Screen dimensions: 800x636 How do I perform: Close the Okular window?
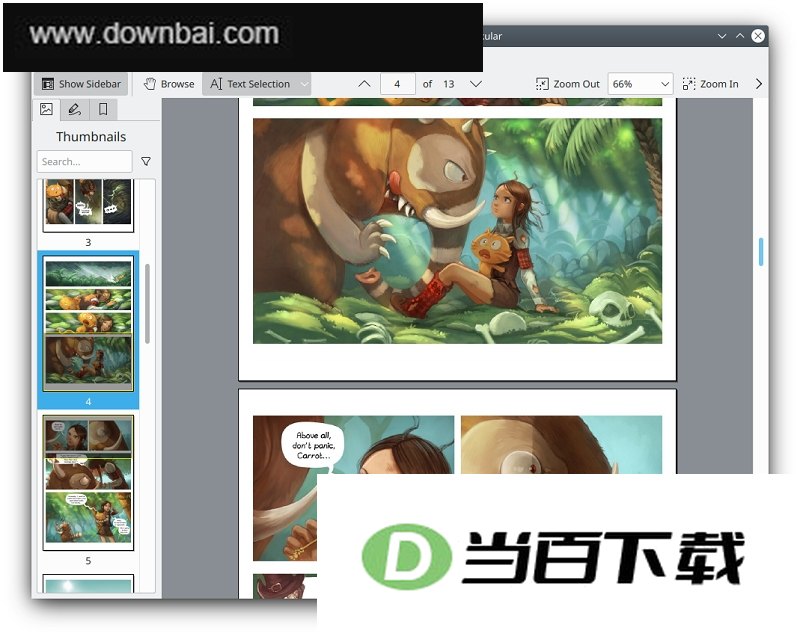(x=758, y=36)
